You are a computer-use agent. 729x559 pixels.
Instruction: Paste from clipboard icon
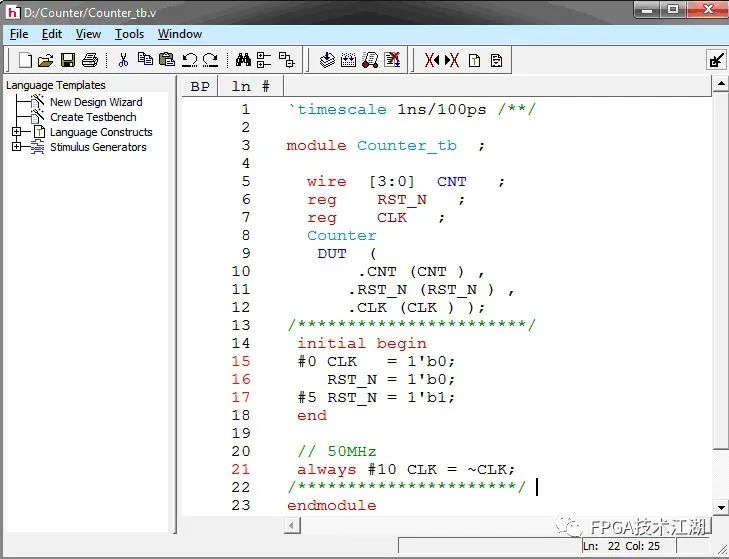(166, 59)
